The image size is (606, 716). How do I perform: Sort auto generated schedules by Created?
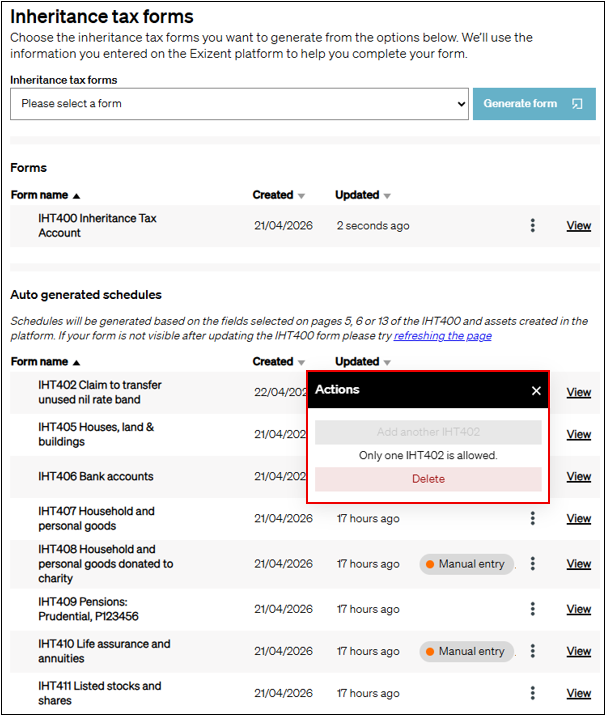pyautogui.click(x=279, y=362)
